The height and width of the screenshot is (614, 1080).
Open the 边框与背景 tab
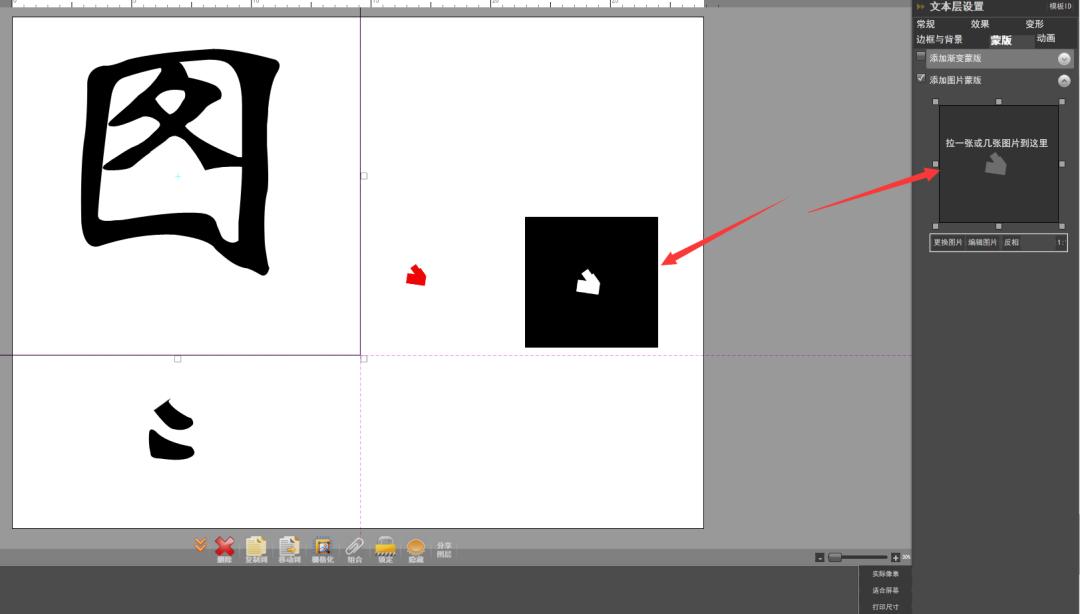coord(939,40)
